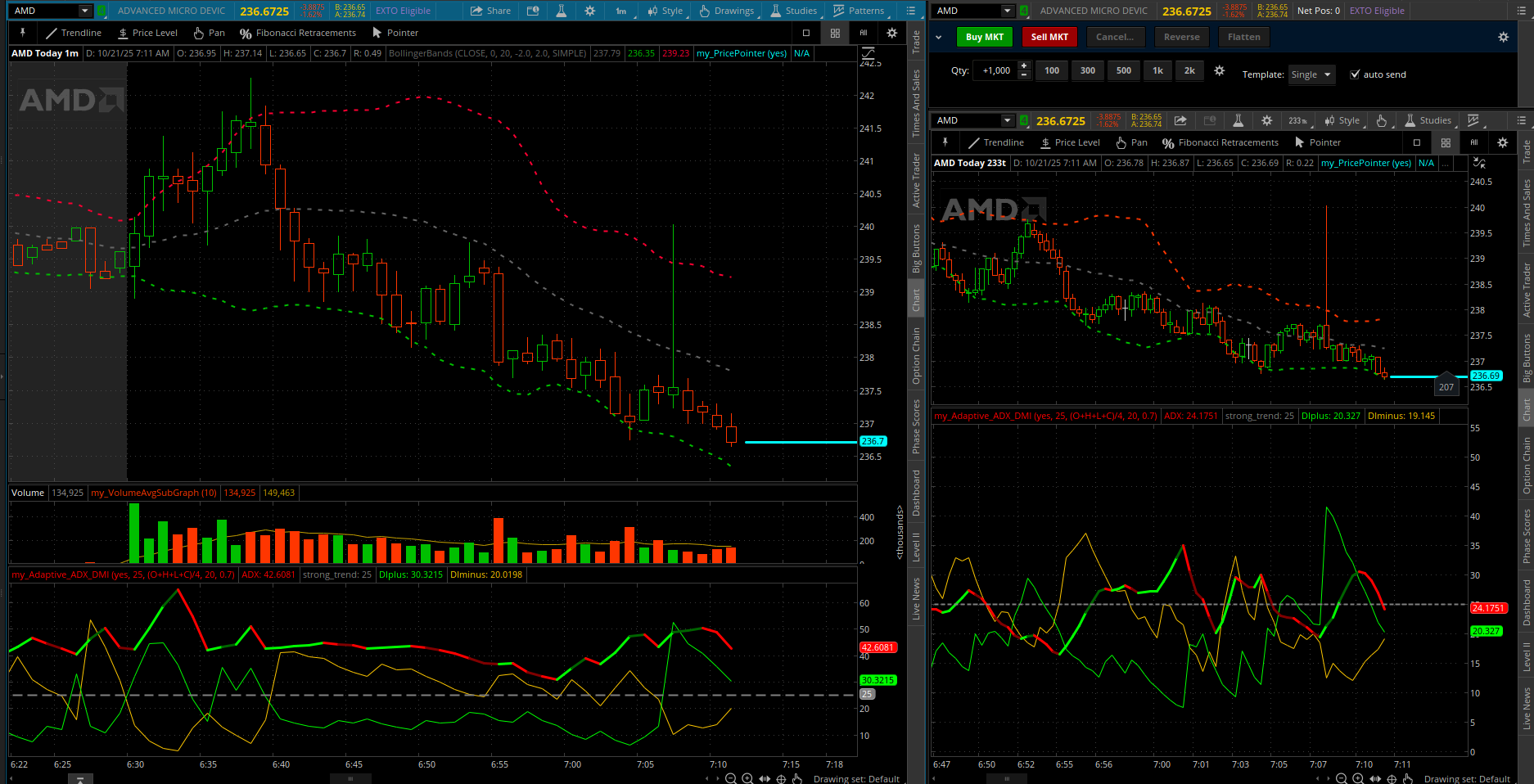Open the Live News tab in far-right sidebar
The image size is (1534, 784).
pyautogui.click(x=1527, y=709)
